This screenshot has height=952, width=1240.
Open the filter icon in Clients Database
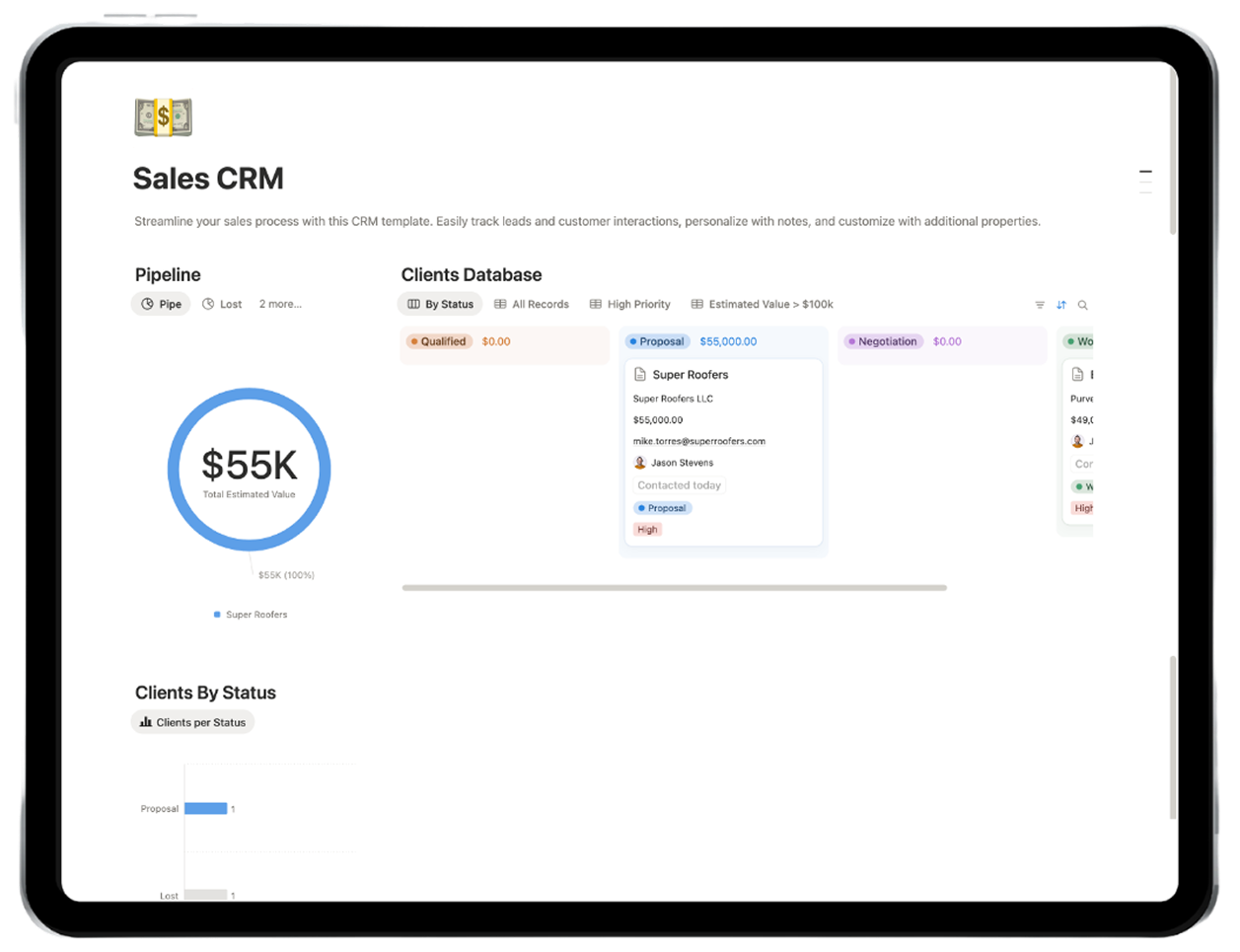(x=1040, y=305)
